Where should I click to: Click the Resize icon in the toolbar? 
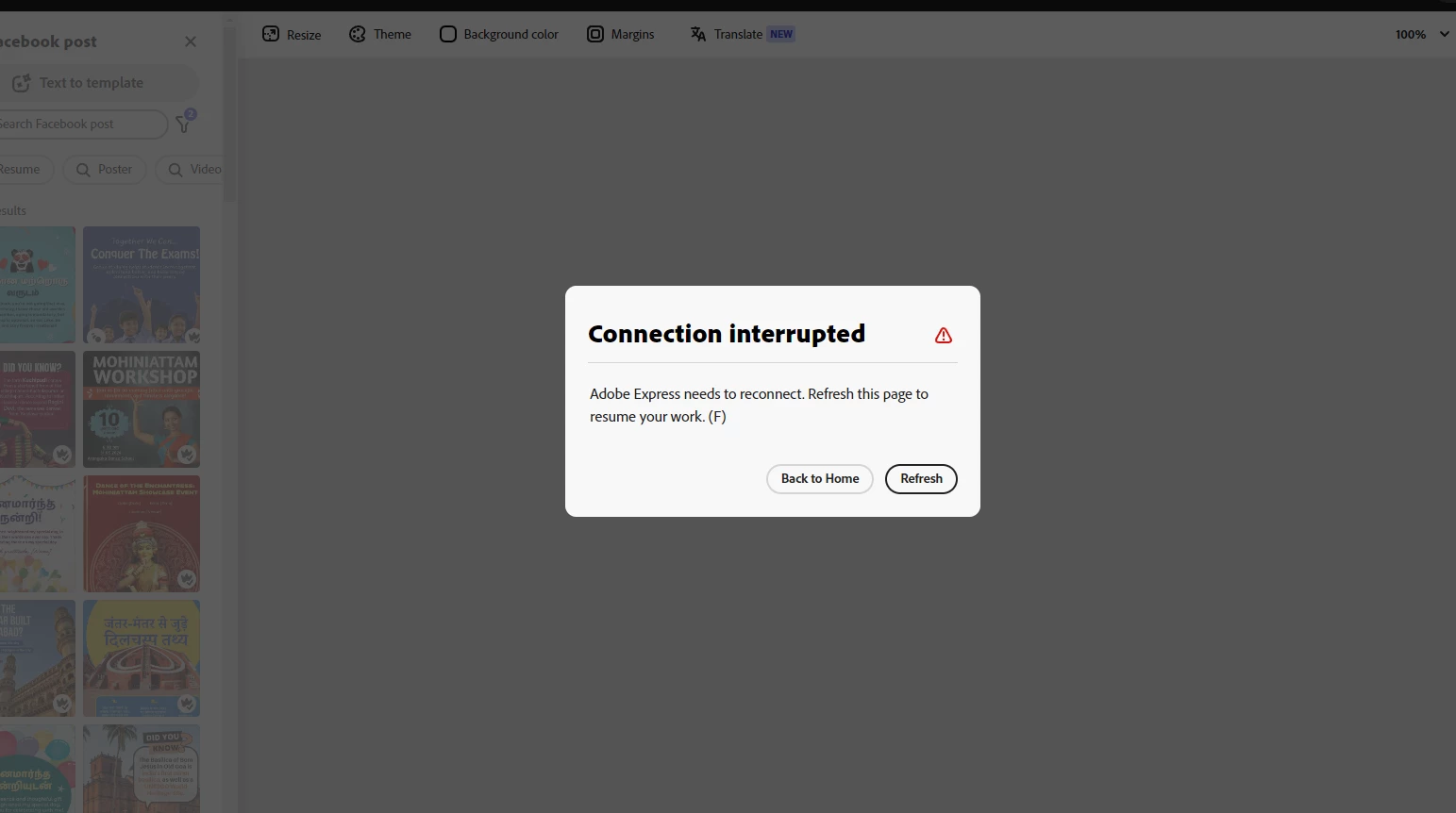coord(271,34)
